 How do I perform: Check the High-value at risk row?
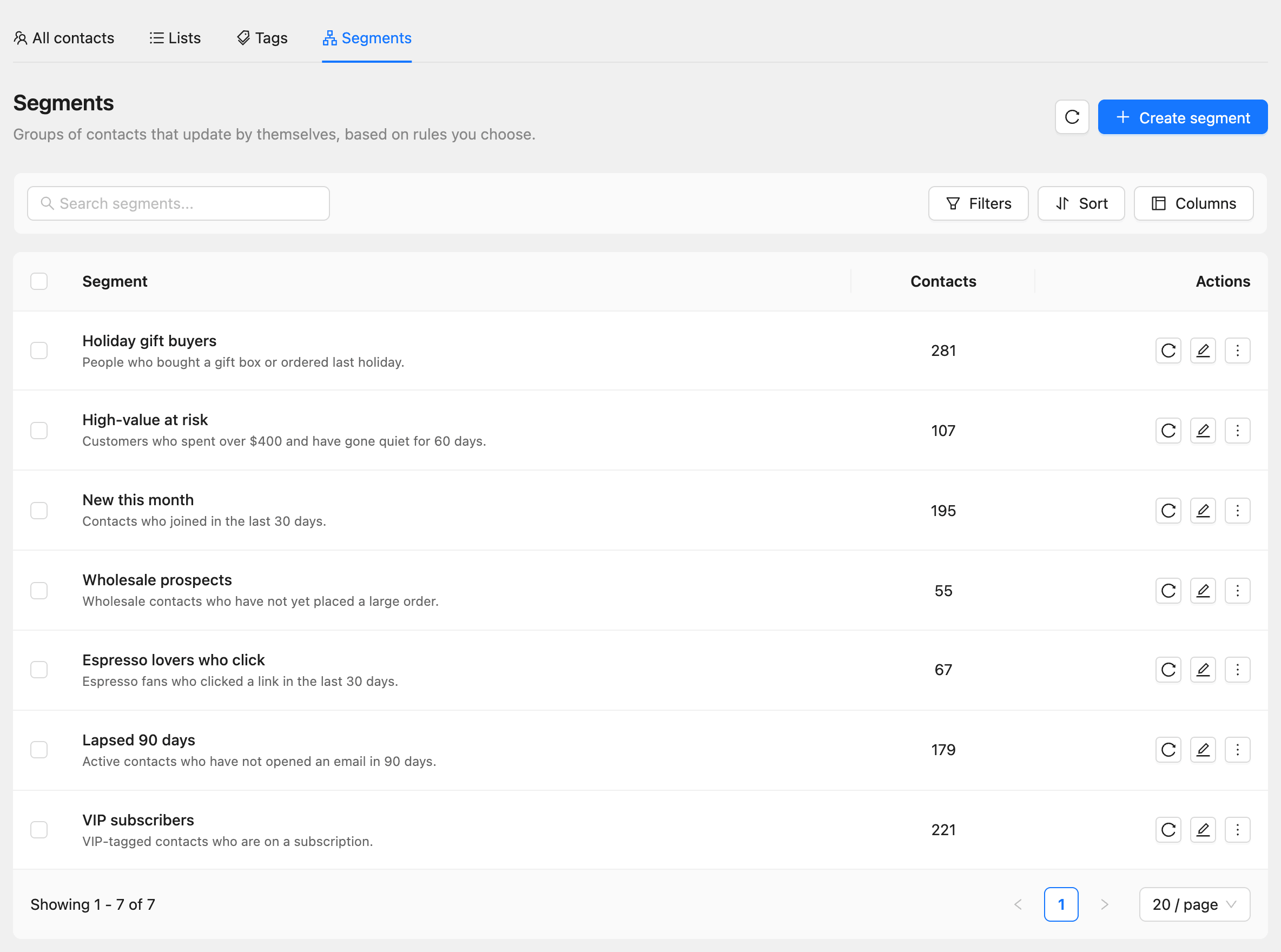38,431
